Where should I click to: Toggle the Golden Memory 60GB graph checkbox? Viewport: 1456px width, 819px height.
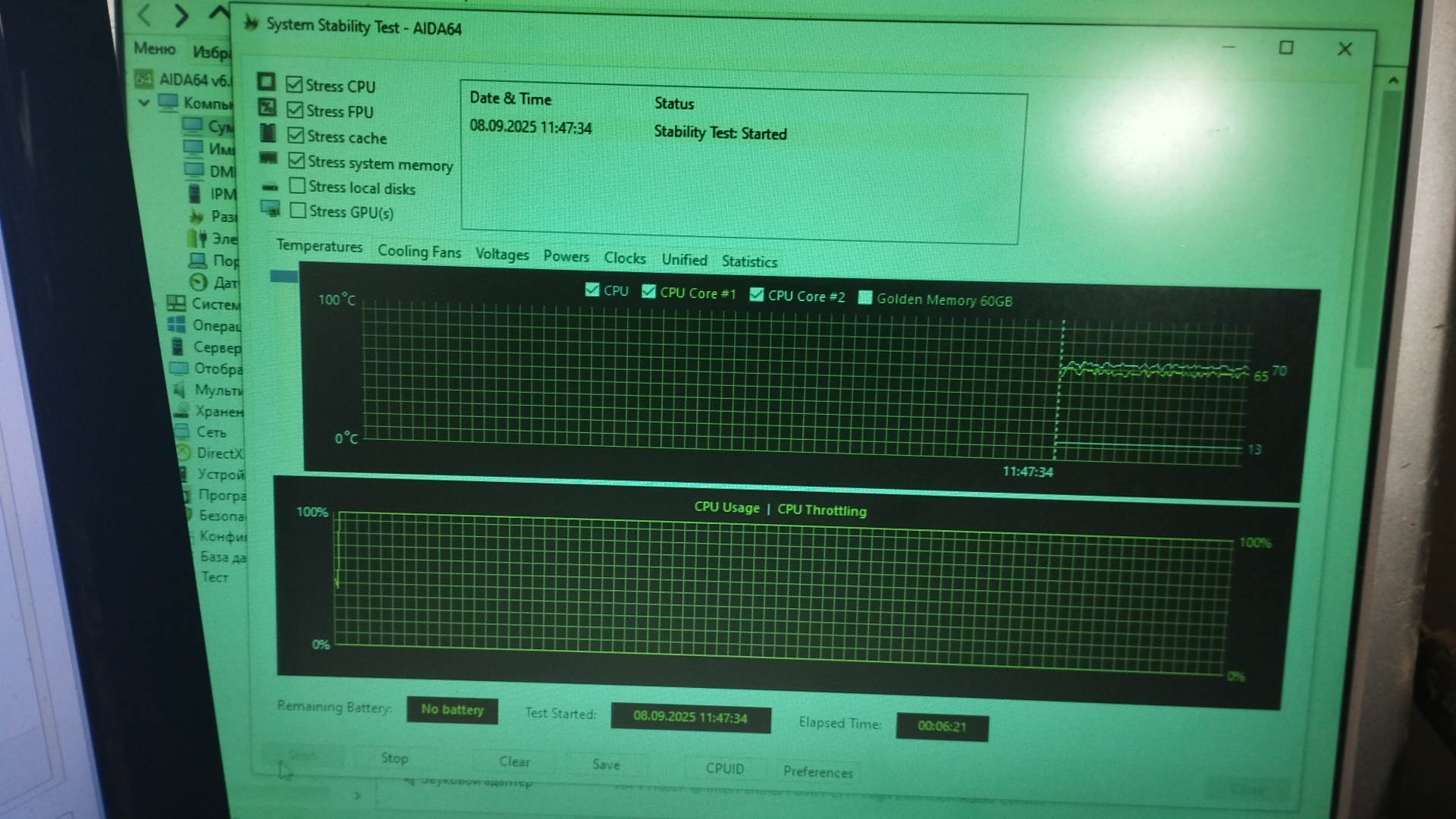tap(865, 297)
